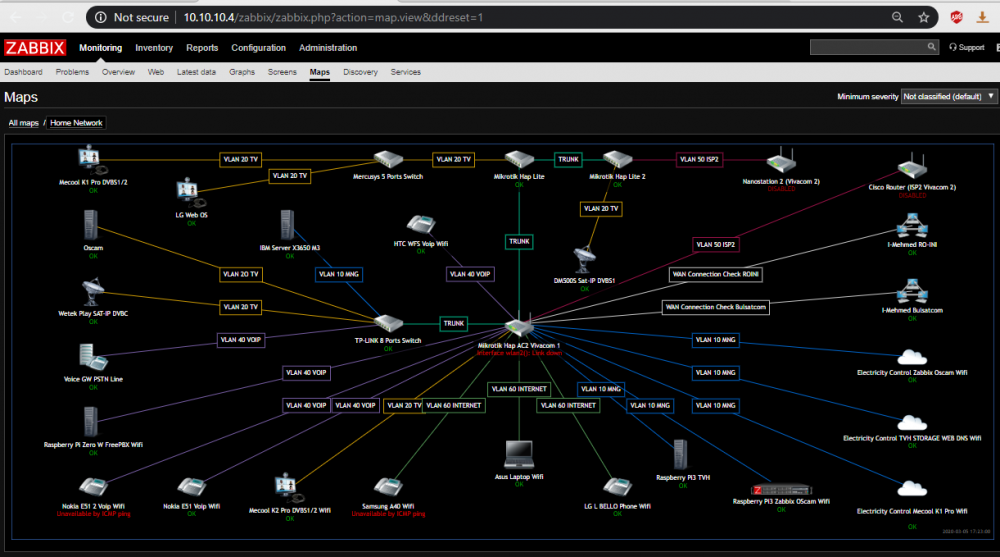This screenshot has width=1000, height=557.
Task: Click the LG L BELLO Phone Wifi icon
Action: pos(617,488)
